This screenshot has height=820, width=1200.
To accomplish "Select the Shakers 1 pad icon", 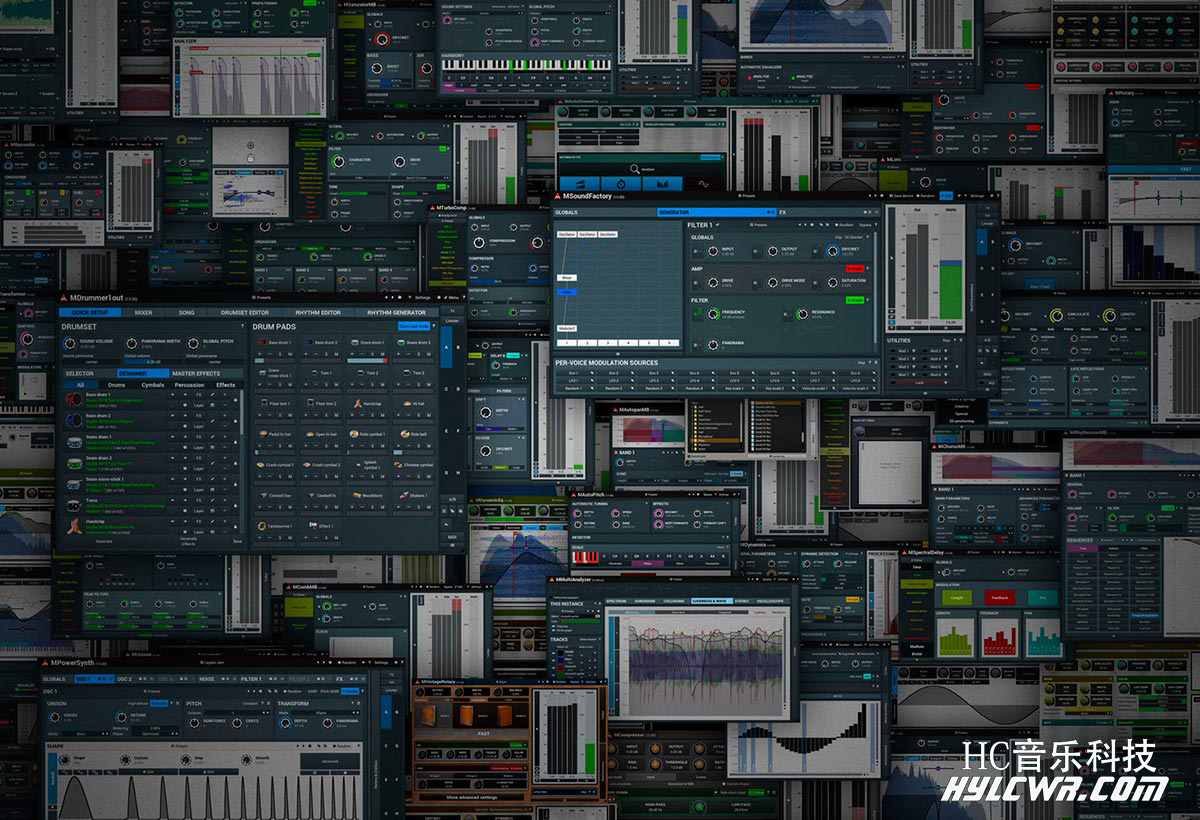I will pyautogui.click(x=403, y=495).
